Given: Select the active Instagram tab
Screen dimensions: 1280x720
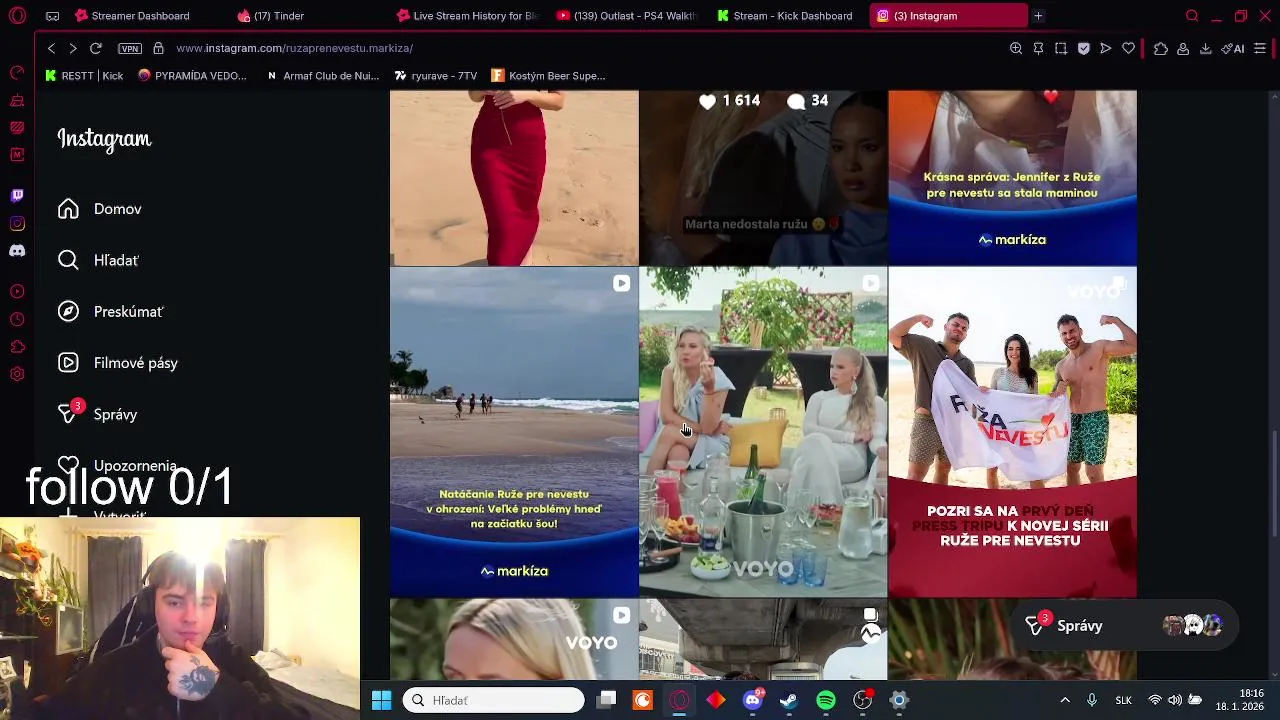Looking at the screenshot, I should pyautogui.click(x=948, y=16).
